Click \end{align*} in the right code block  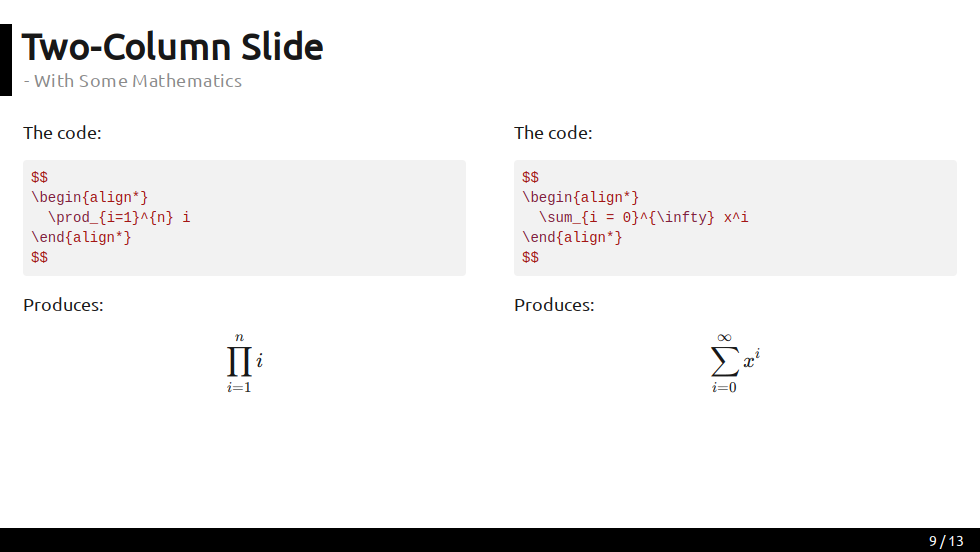(572, 238)
